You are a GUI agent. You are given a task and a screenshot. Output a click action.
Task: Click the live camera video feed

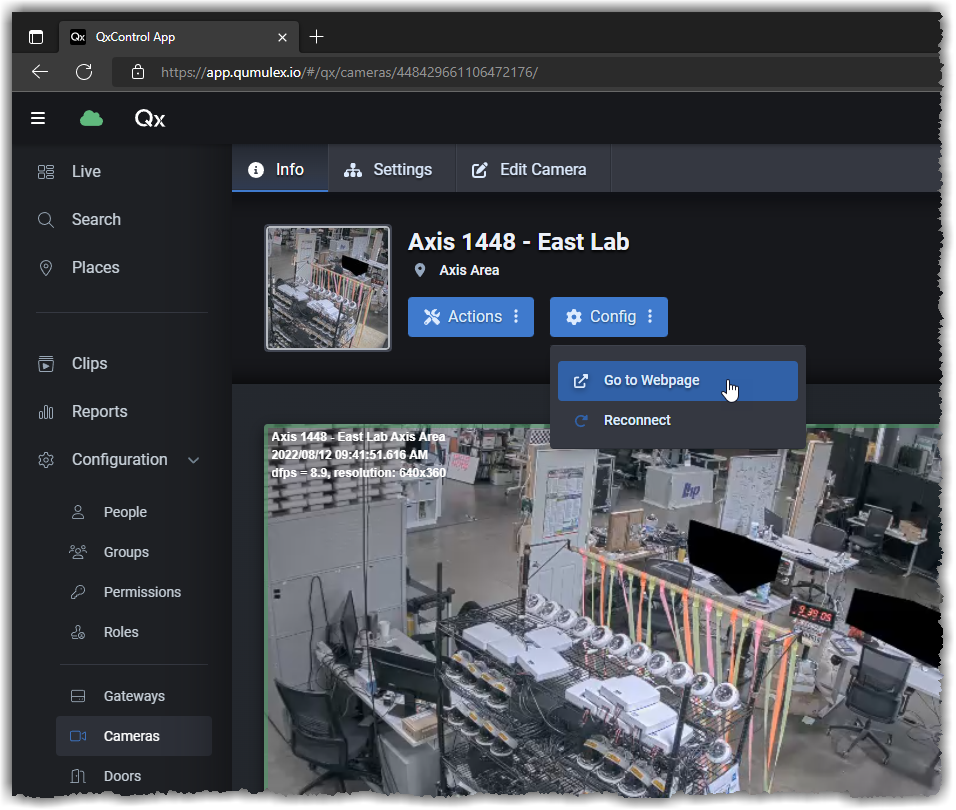pyautogui.click(x=604, y=609)
